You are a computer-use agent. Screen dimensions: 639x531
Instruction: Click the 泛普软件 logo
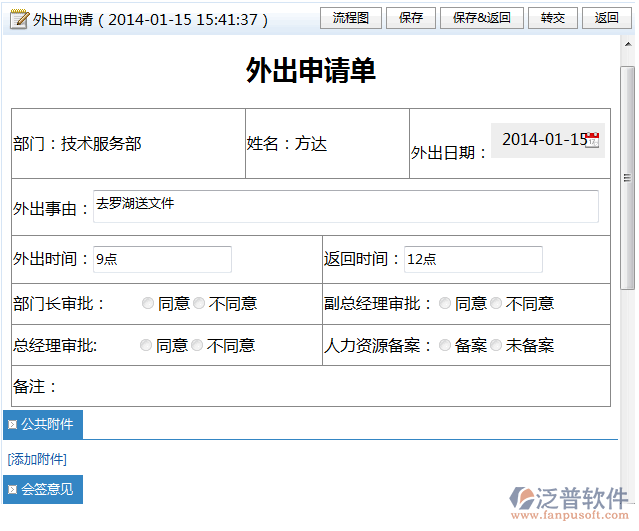coord(568,501)
